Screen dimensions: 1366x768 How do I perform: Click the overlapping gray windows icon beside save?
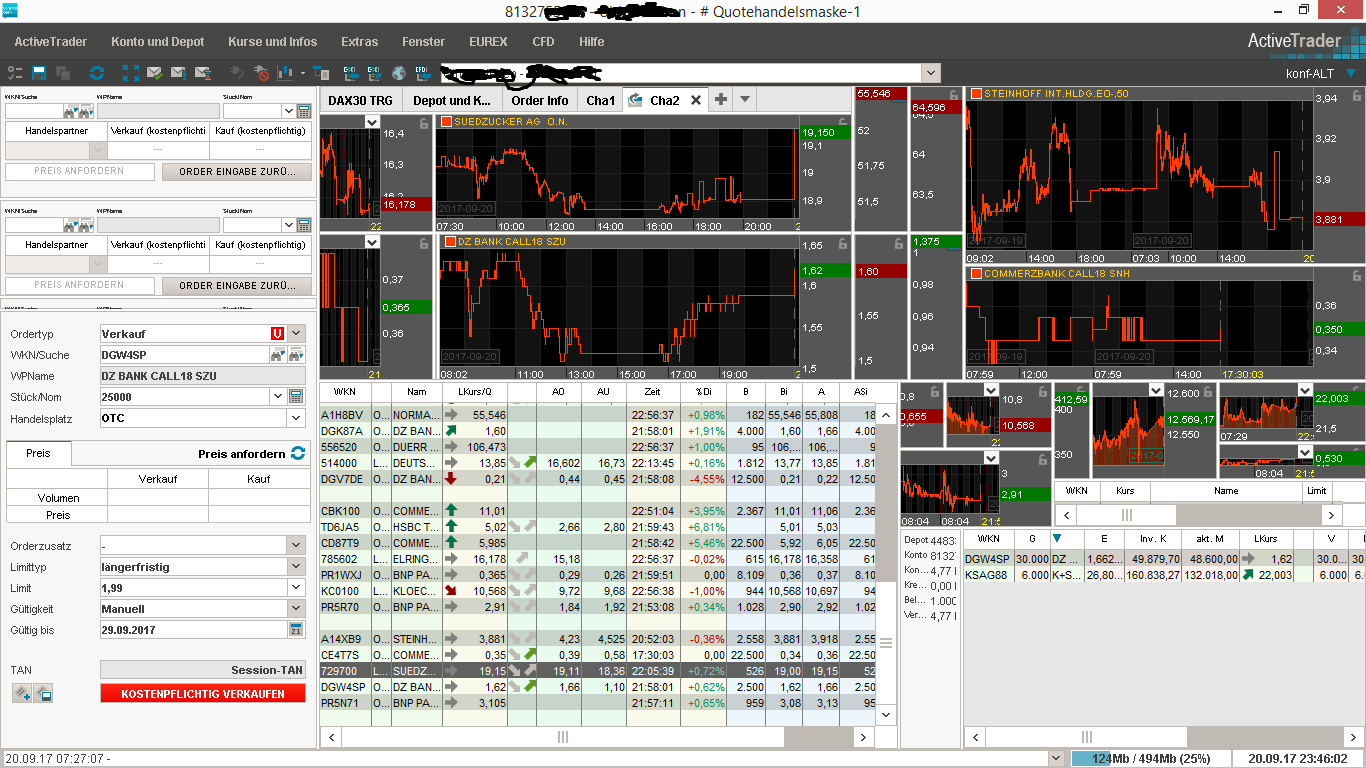point(63,72)
